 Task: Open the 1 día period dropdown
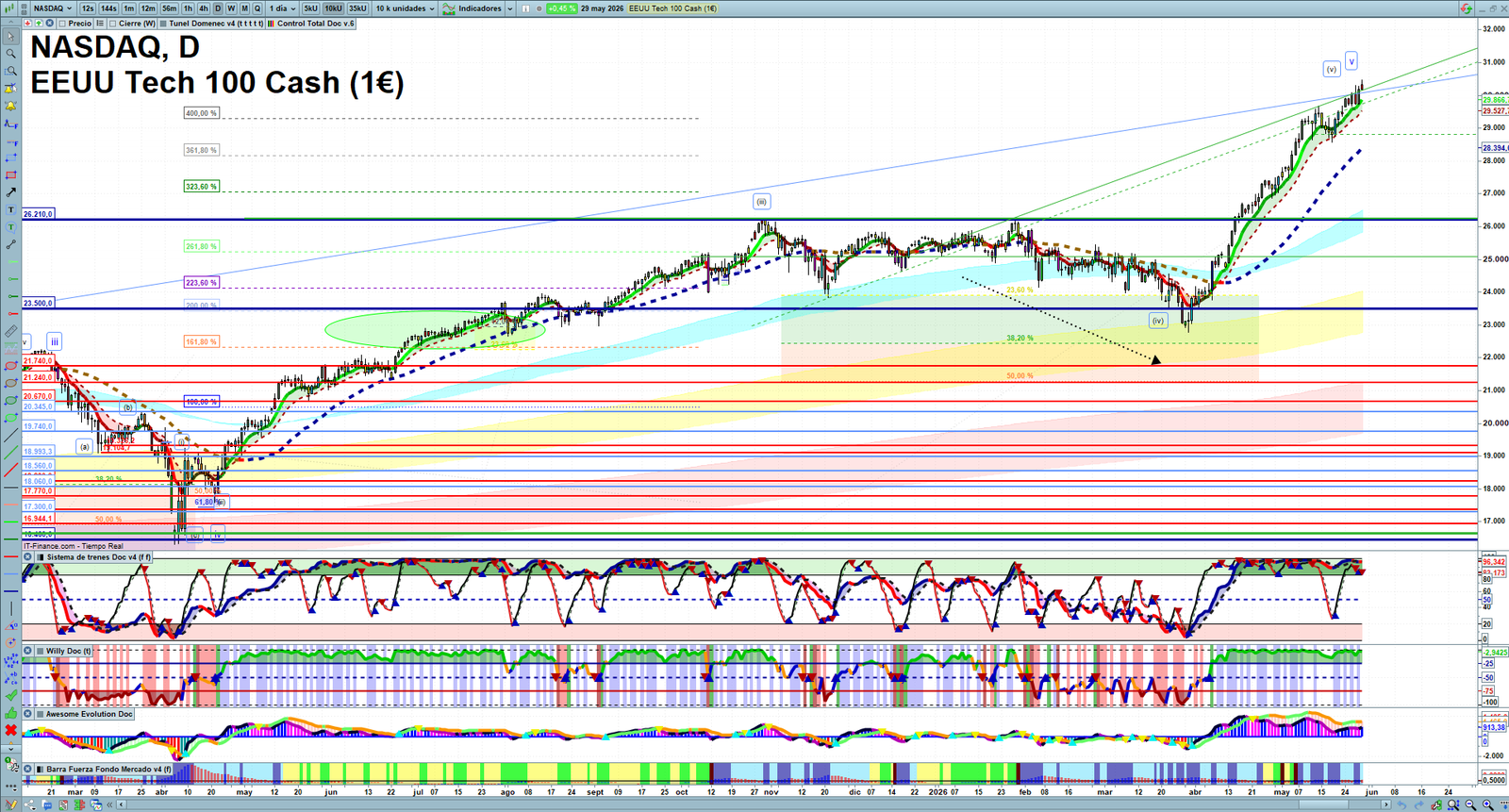pos(282,8)
